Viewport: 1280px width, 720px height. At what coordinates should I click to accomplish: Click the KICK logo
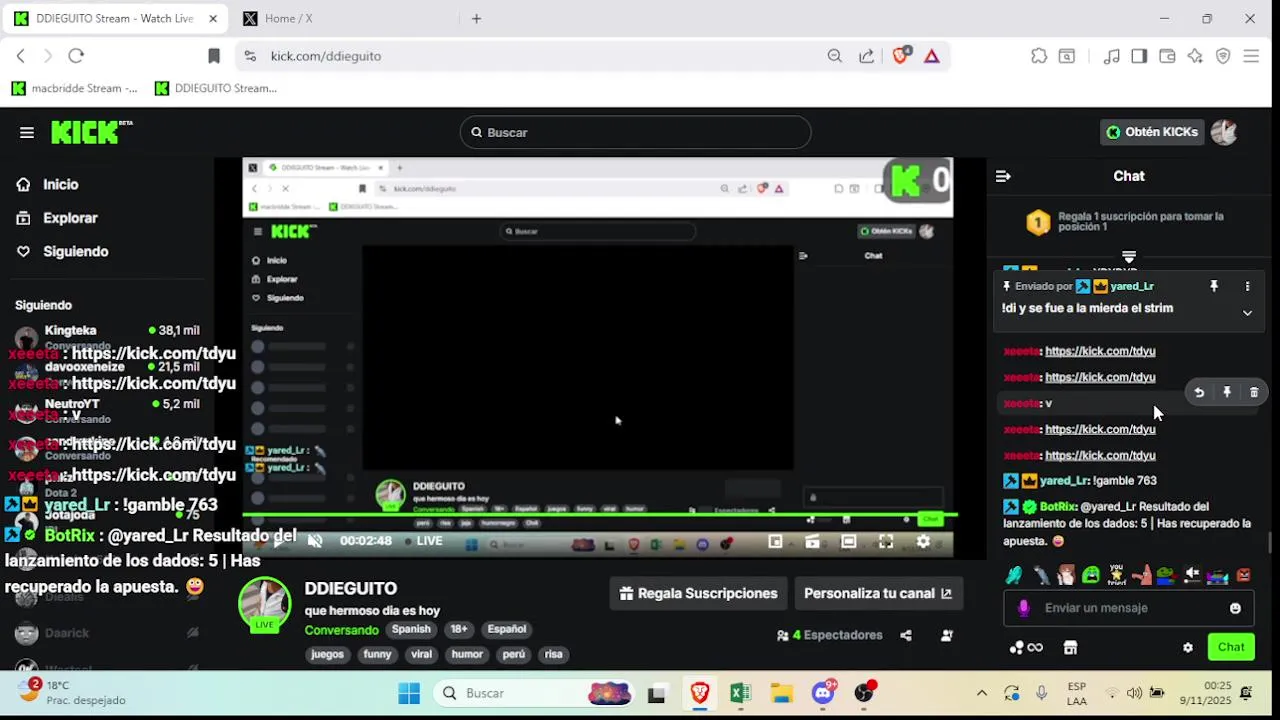point(91,132)
